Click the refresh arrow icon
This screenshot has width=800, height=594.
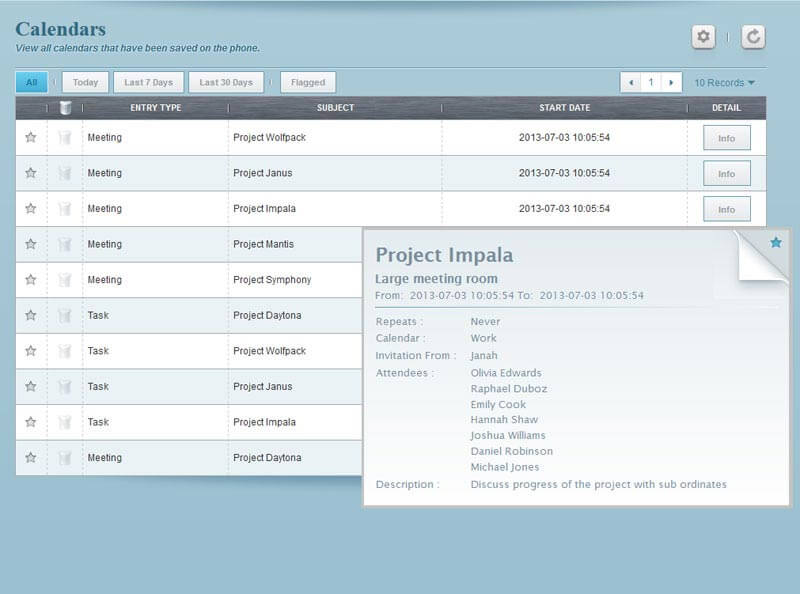click(x=753, y=37)
